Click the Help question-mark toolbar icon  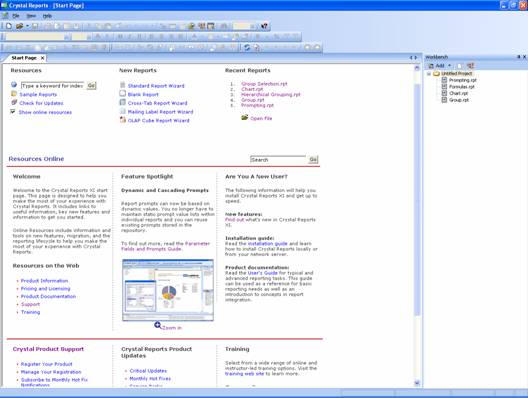[264, 26]
